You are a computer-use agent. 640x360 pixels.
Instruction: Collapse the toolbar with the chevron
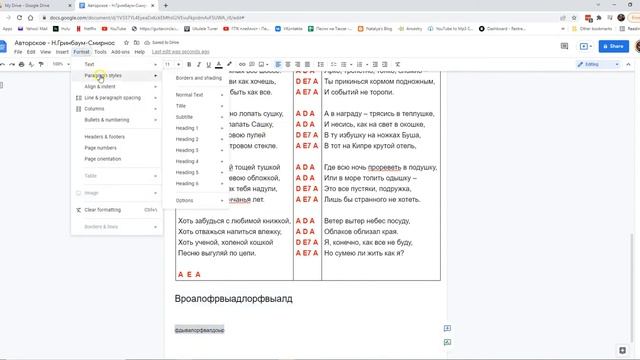(629, 64)
